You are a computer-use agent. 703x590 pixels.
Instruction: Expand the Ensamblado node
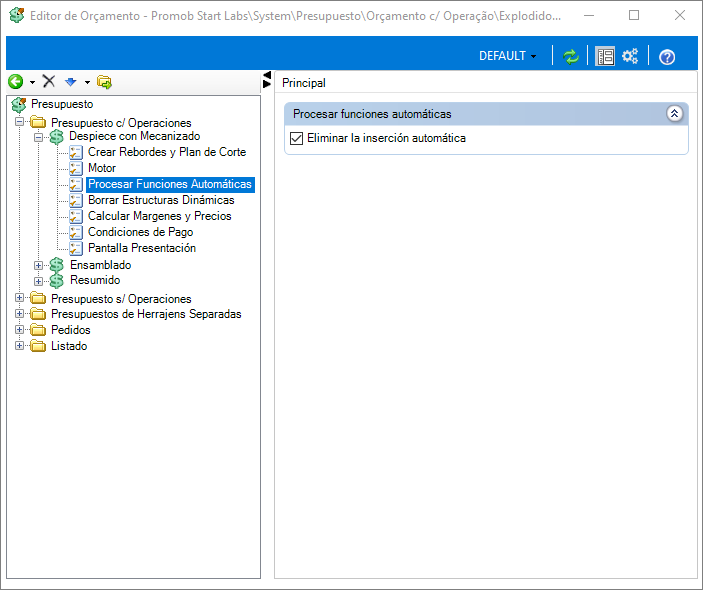tap(39, 265)
